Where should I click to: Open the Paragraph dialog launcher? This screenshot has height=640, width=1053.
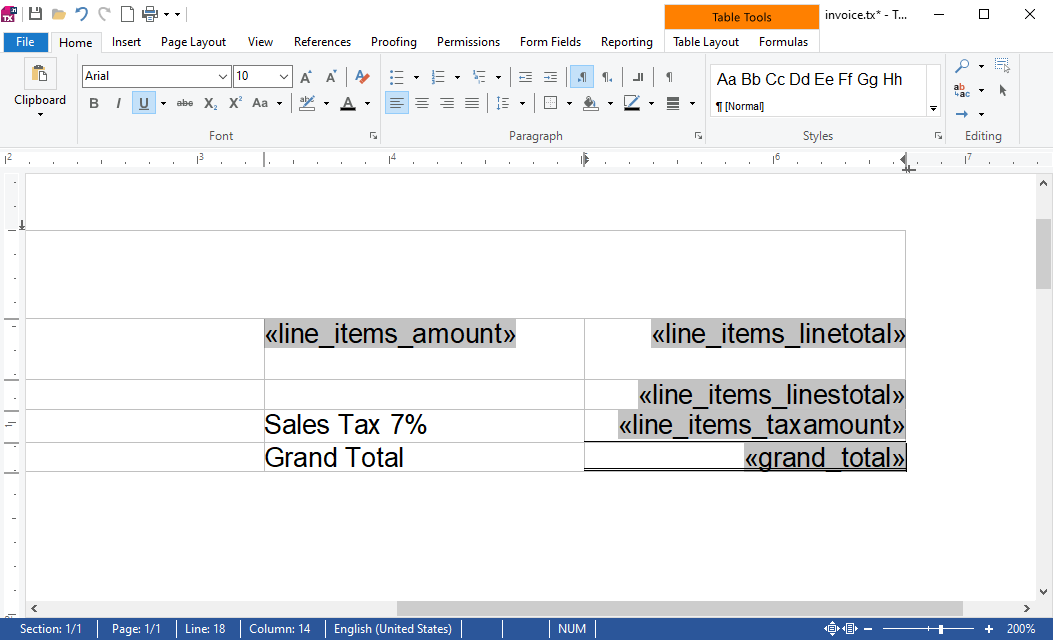pyautogui.click(x=698, y=136)
